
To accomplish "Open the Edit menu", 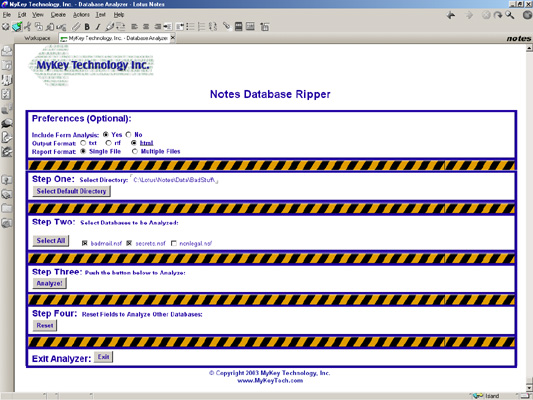I will tap(22, 15).
